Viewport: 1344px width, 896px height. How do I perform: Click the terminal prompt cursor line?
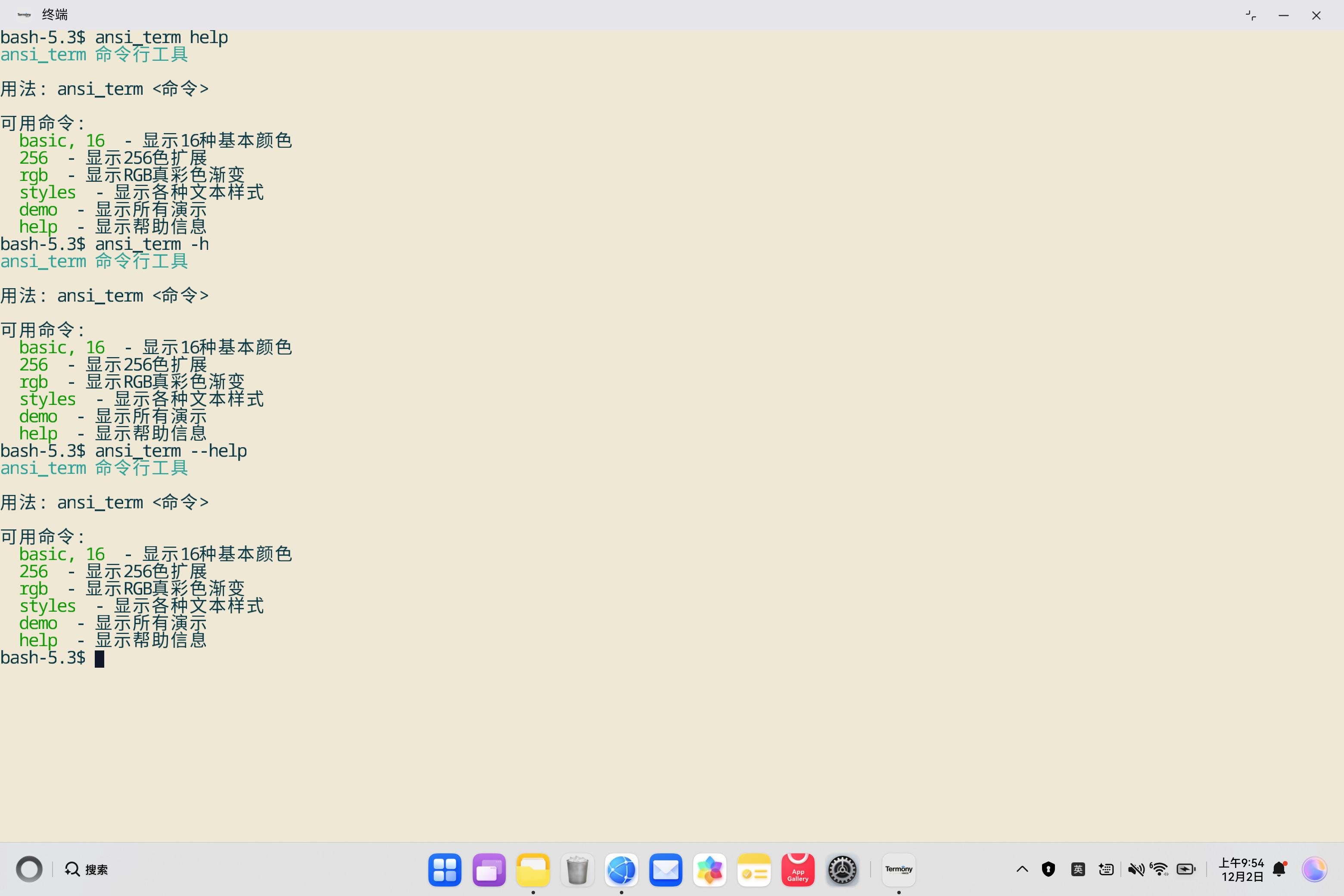pyautogui.click(x=100, y=658)
